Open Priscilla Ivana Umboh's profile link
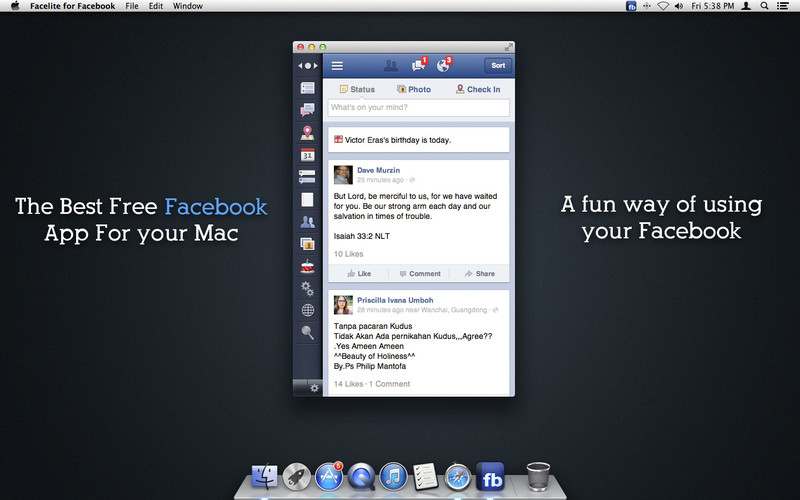The image size is (800, 500). [x=395, y=300]
